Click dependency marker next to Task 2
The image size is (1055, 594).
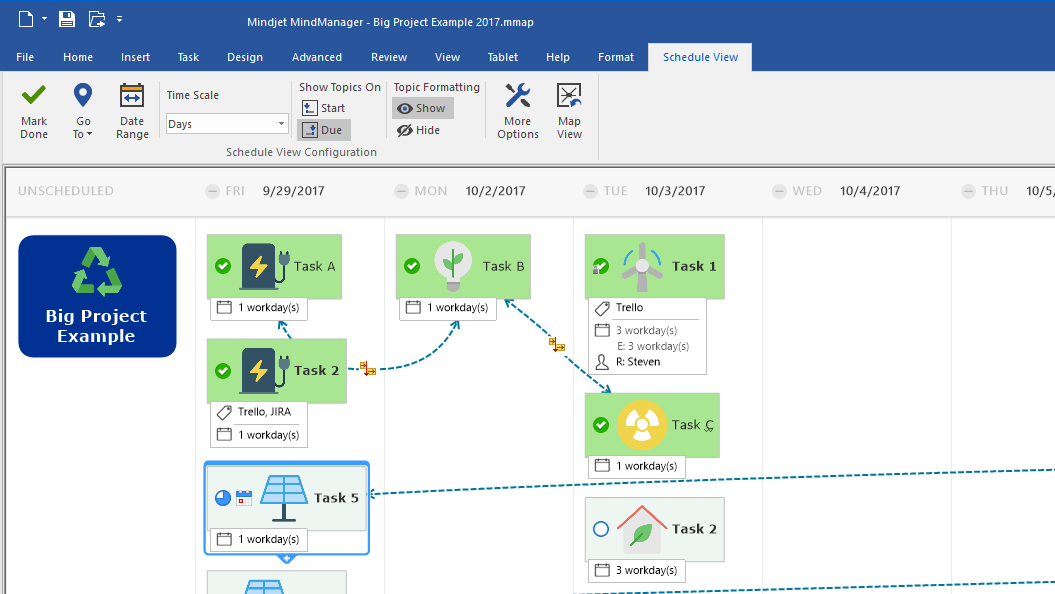(x=368, y=369)
